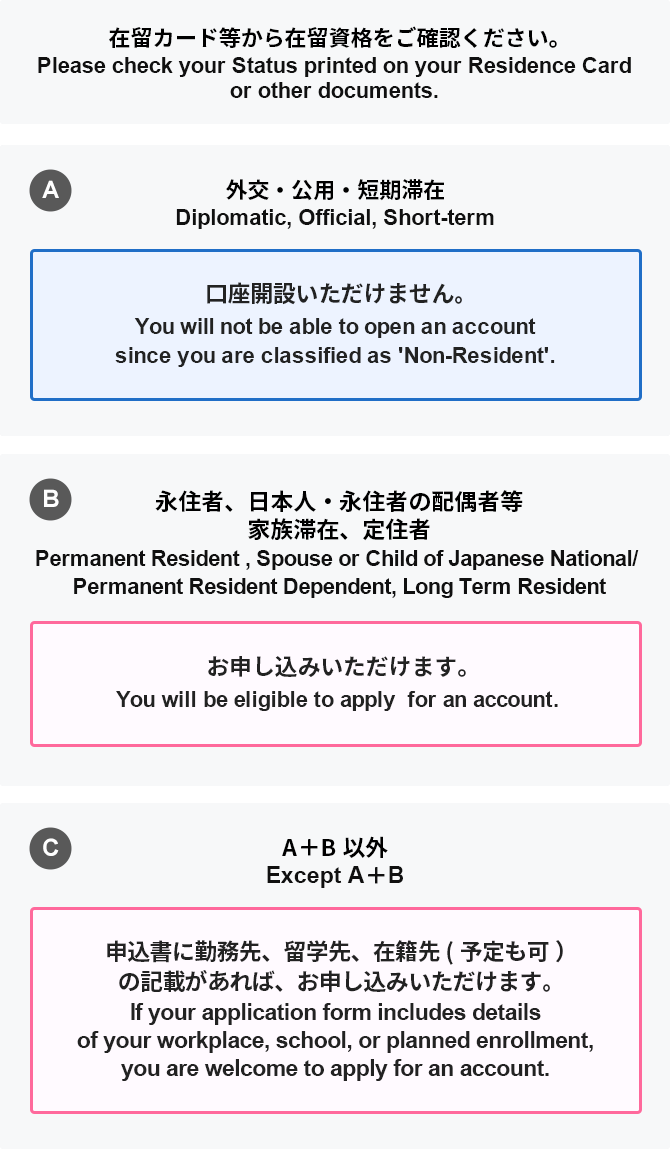Click the Japanese header about 在留カード
The width and height of the screenshot is (670, 1149).
click(x=334, y=40)
